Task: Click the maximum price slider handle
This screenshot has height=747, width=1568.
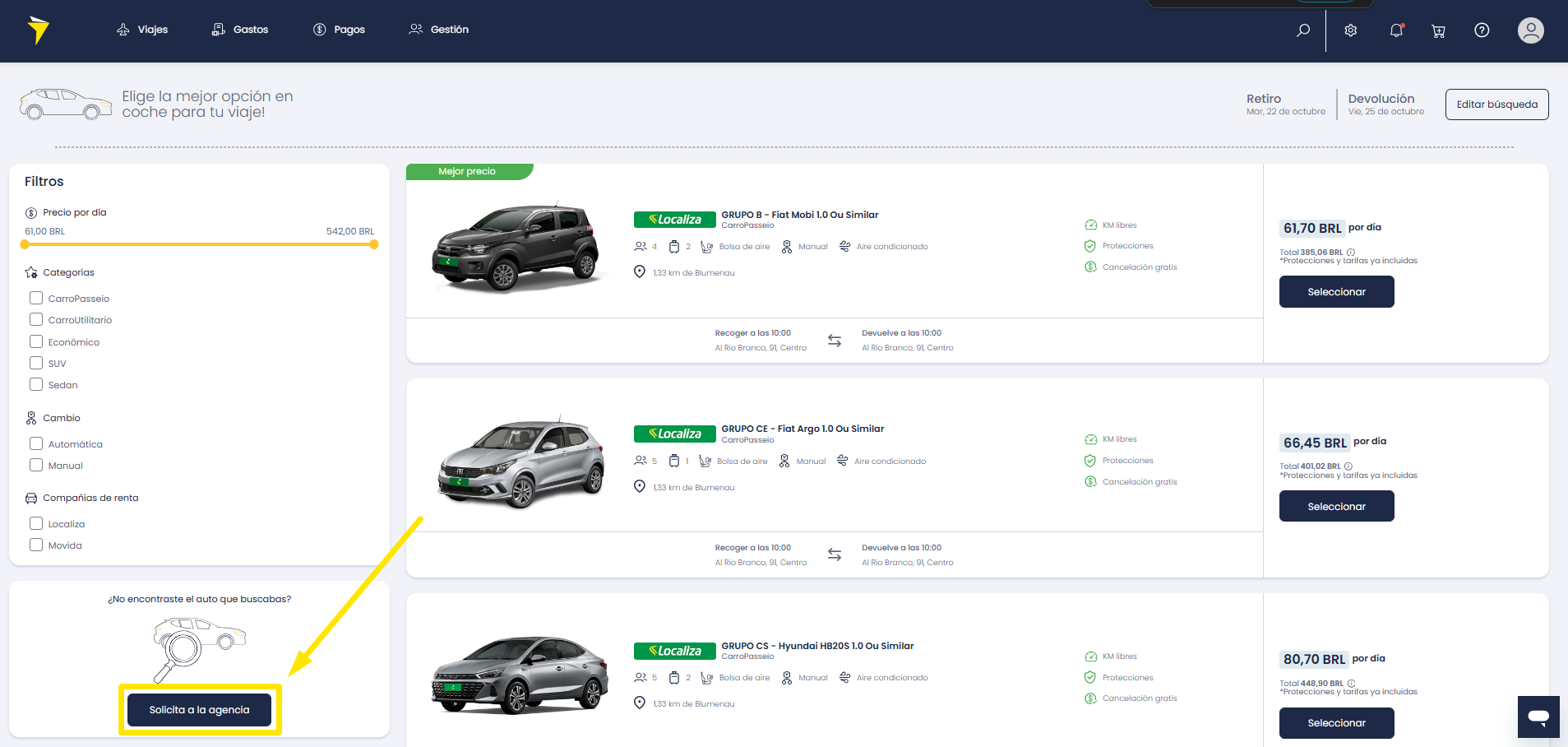Action: (x=374, y=244)
